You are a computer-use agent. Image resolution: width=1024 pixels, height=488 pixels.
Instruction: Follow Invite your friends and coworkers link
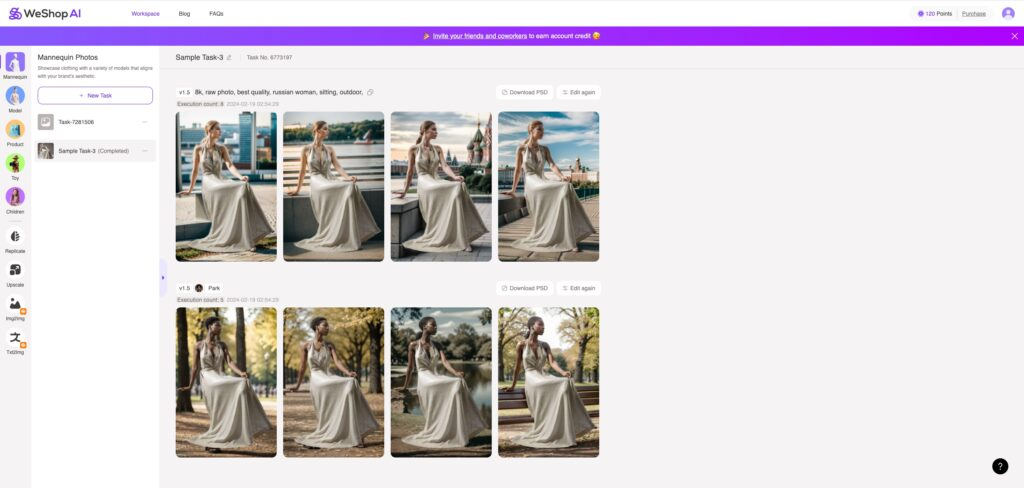[480, 36]
